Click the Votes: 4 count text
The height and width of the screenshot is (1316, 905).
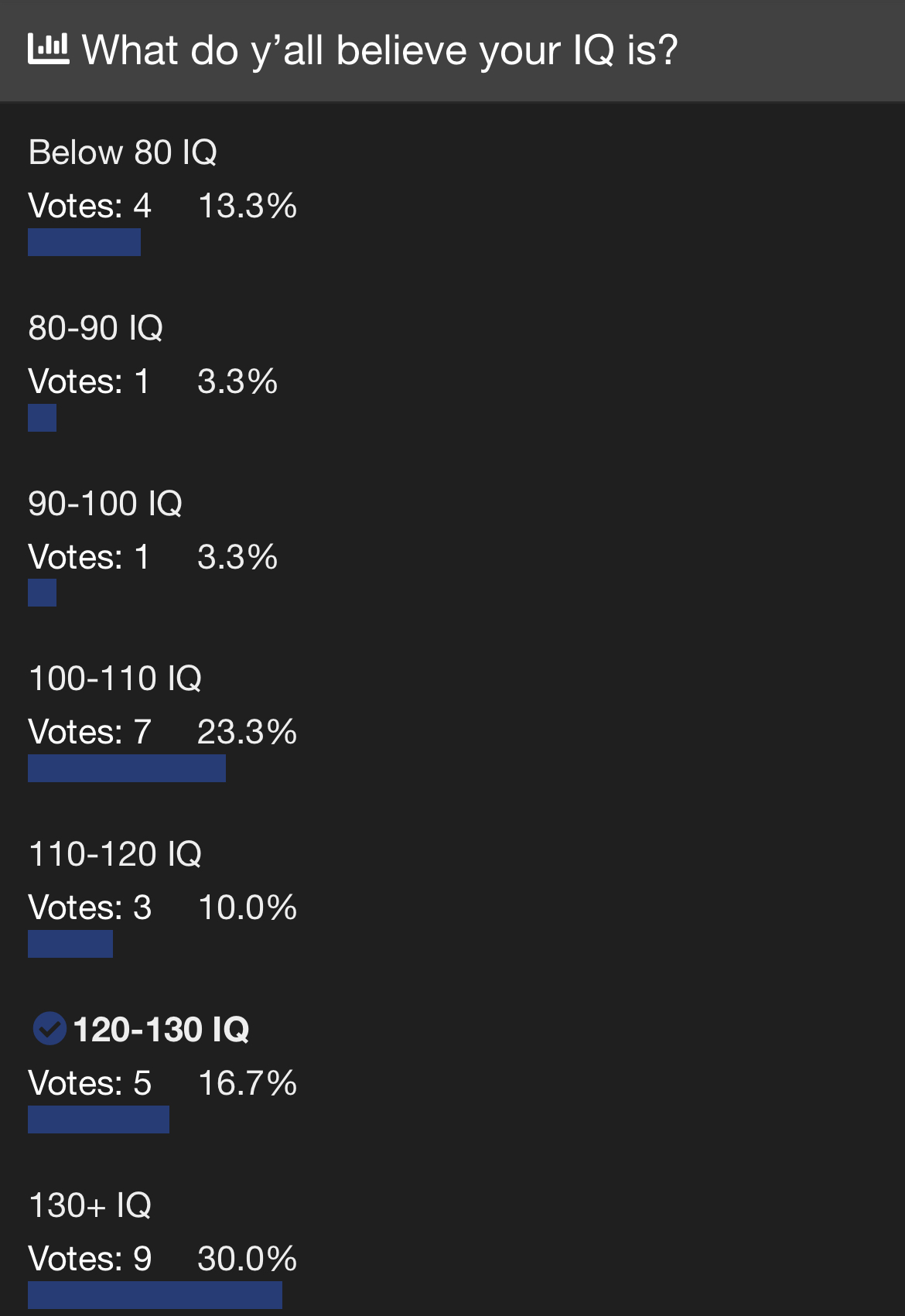point(90,206)
